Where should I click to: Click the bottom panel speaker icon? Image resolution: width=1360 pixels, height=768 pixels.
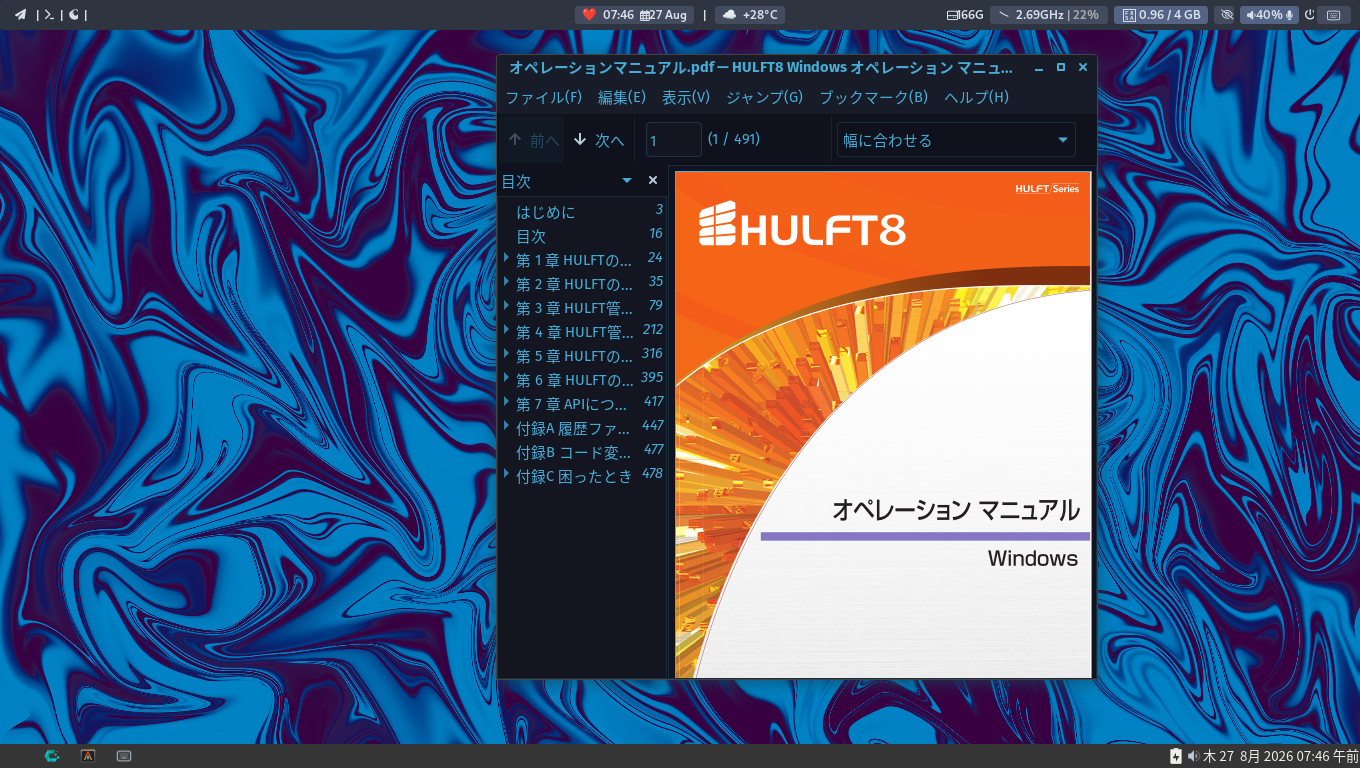coord(1193,756)
